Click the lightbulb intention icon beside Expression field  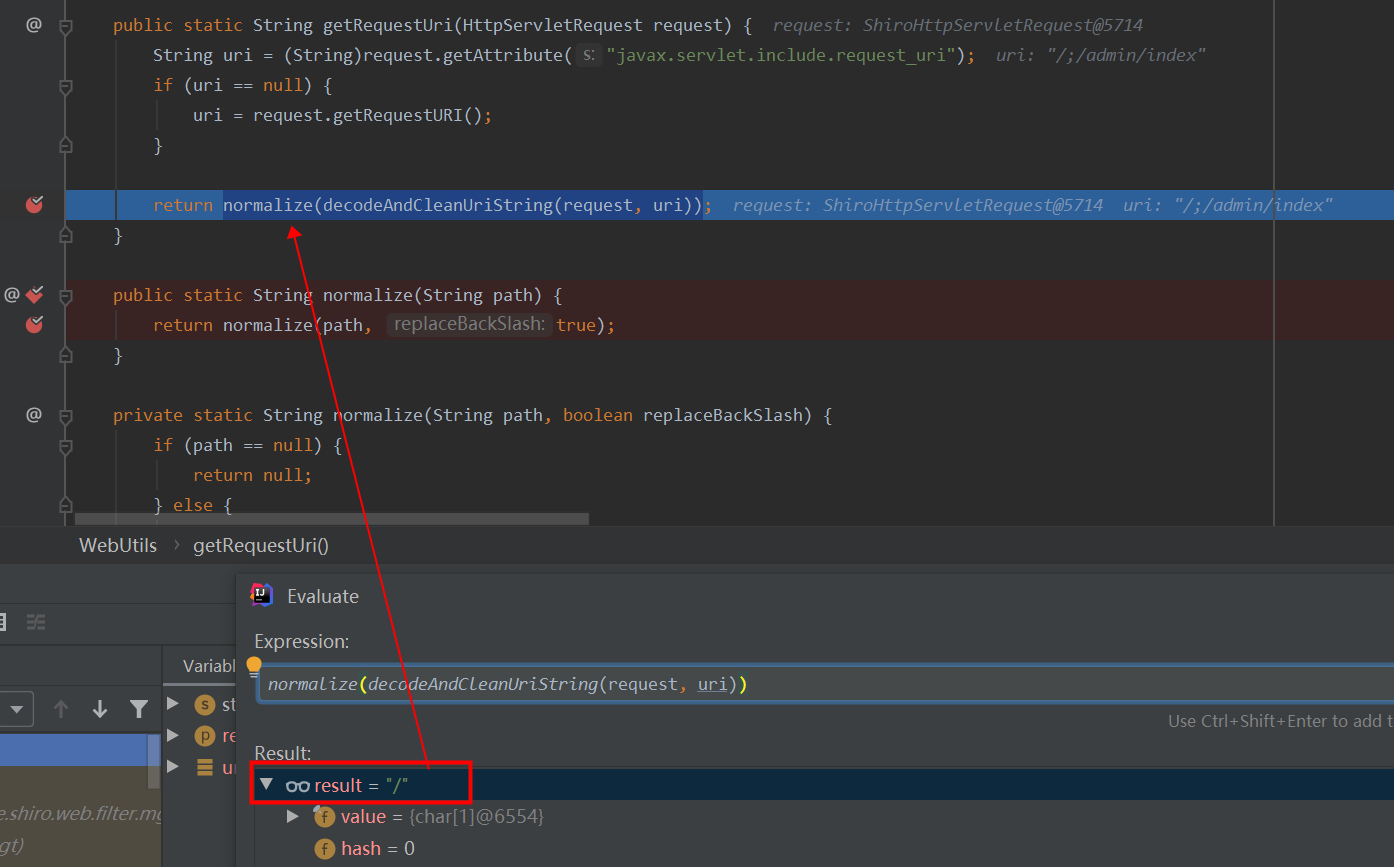[254, 665]
